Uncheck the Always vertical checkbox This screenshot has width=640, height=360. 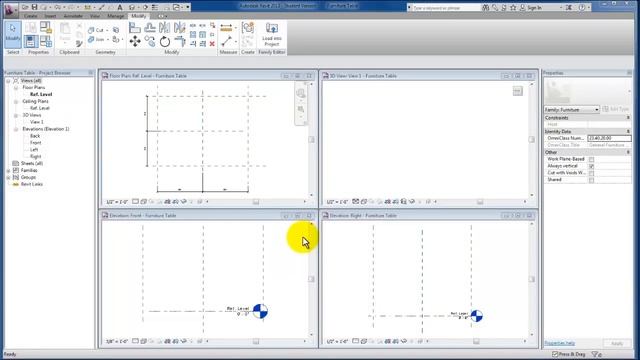591,166
